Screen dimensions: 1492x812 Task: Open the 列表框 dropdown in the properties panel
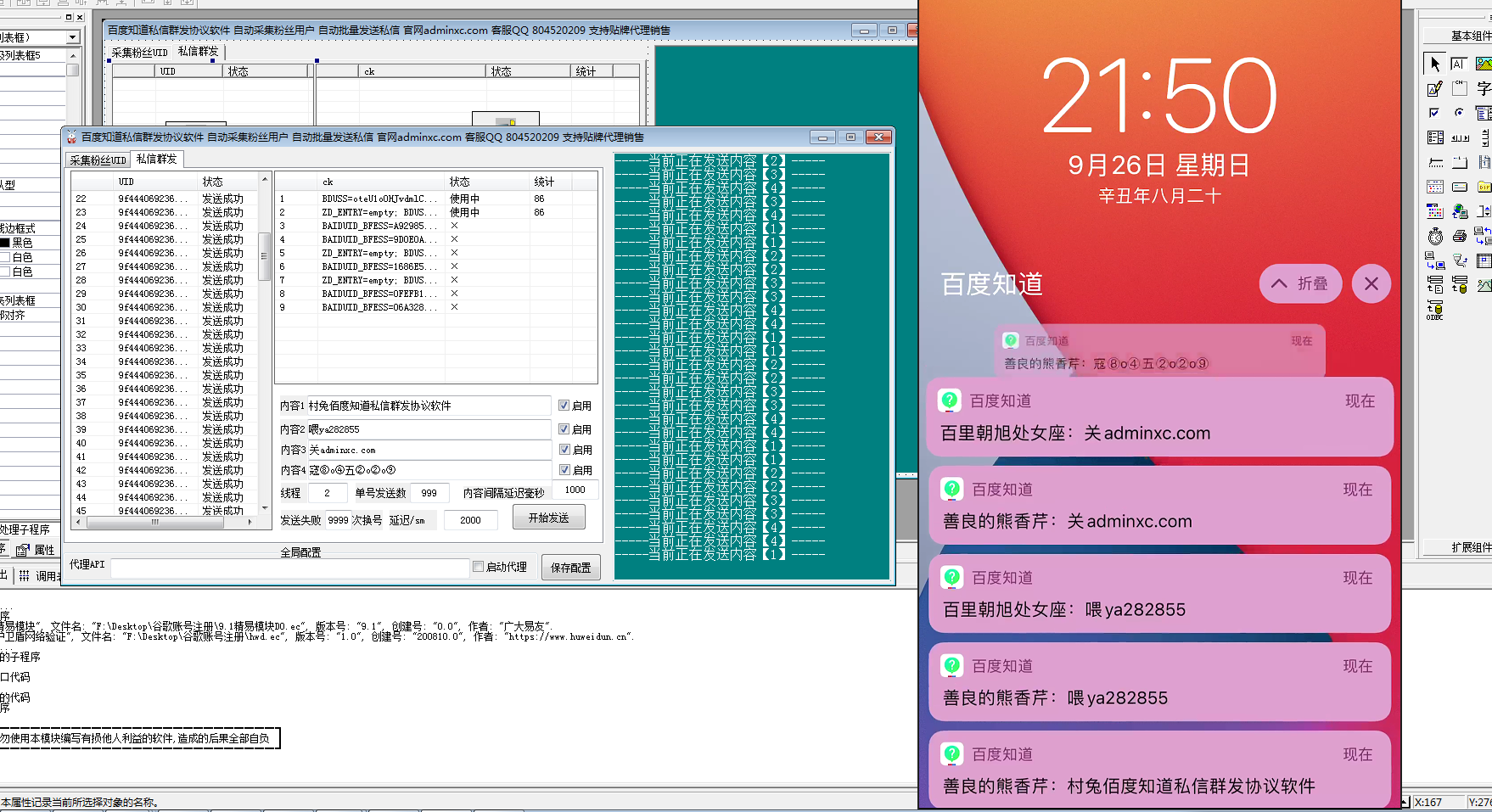[71, 37]
